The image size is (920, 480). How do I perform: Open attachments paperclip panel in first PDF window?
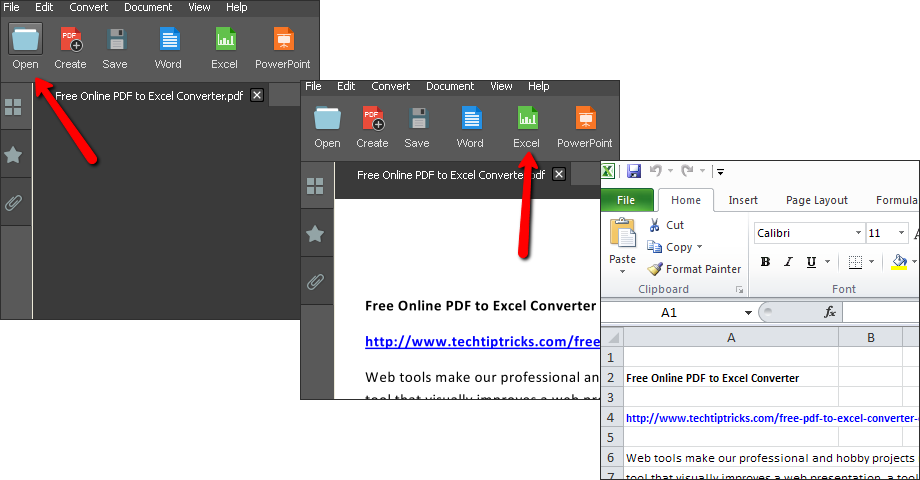click(x=13, y=202)
